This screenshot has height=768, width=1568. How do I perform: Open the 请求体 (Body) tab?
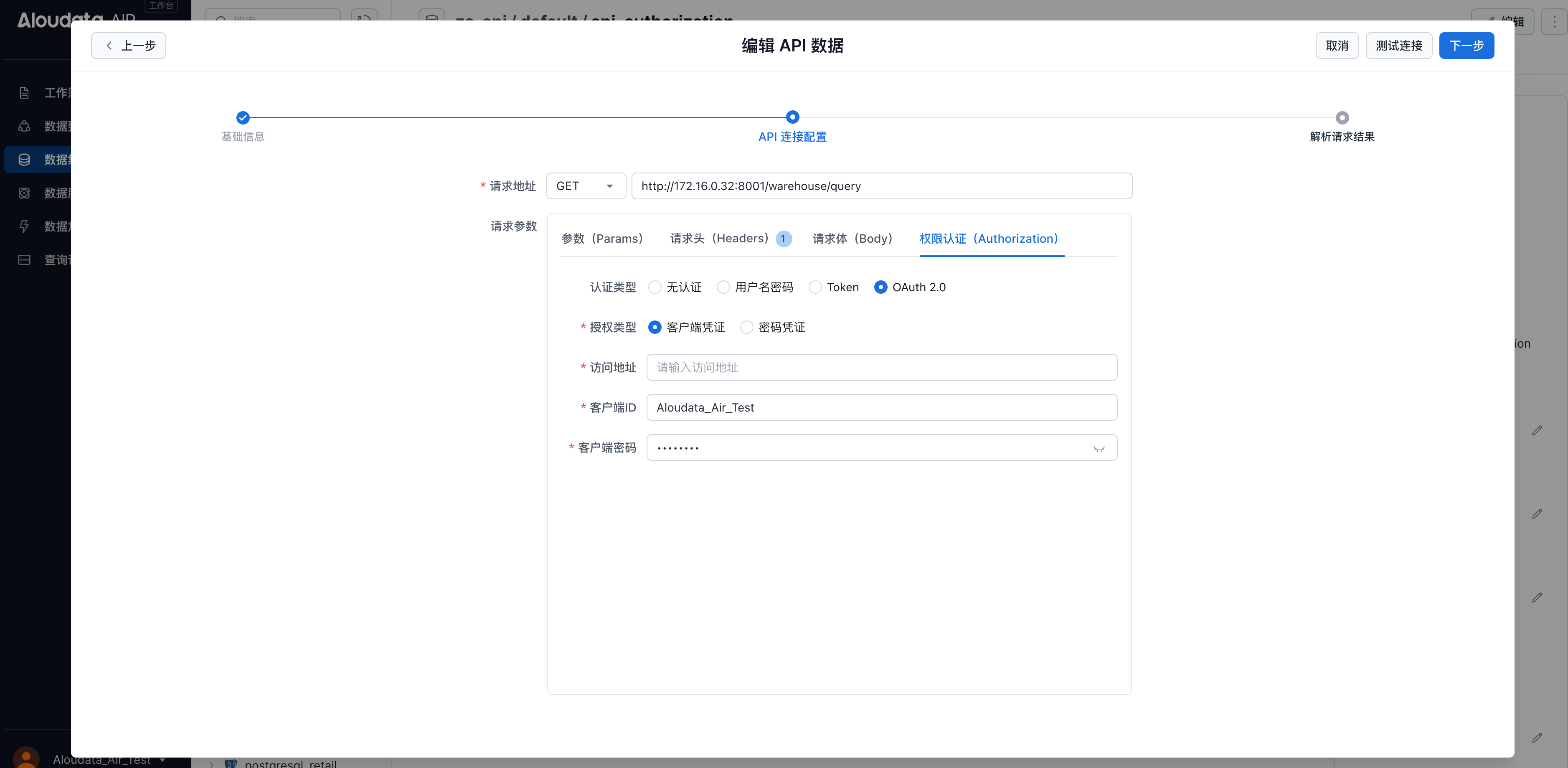pyautogui.click(x=852, y=239)
